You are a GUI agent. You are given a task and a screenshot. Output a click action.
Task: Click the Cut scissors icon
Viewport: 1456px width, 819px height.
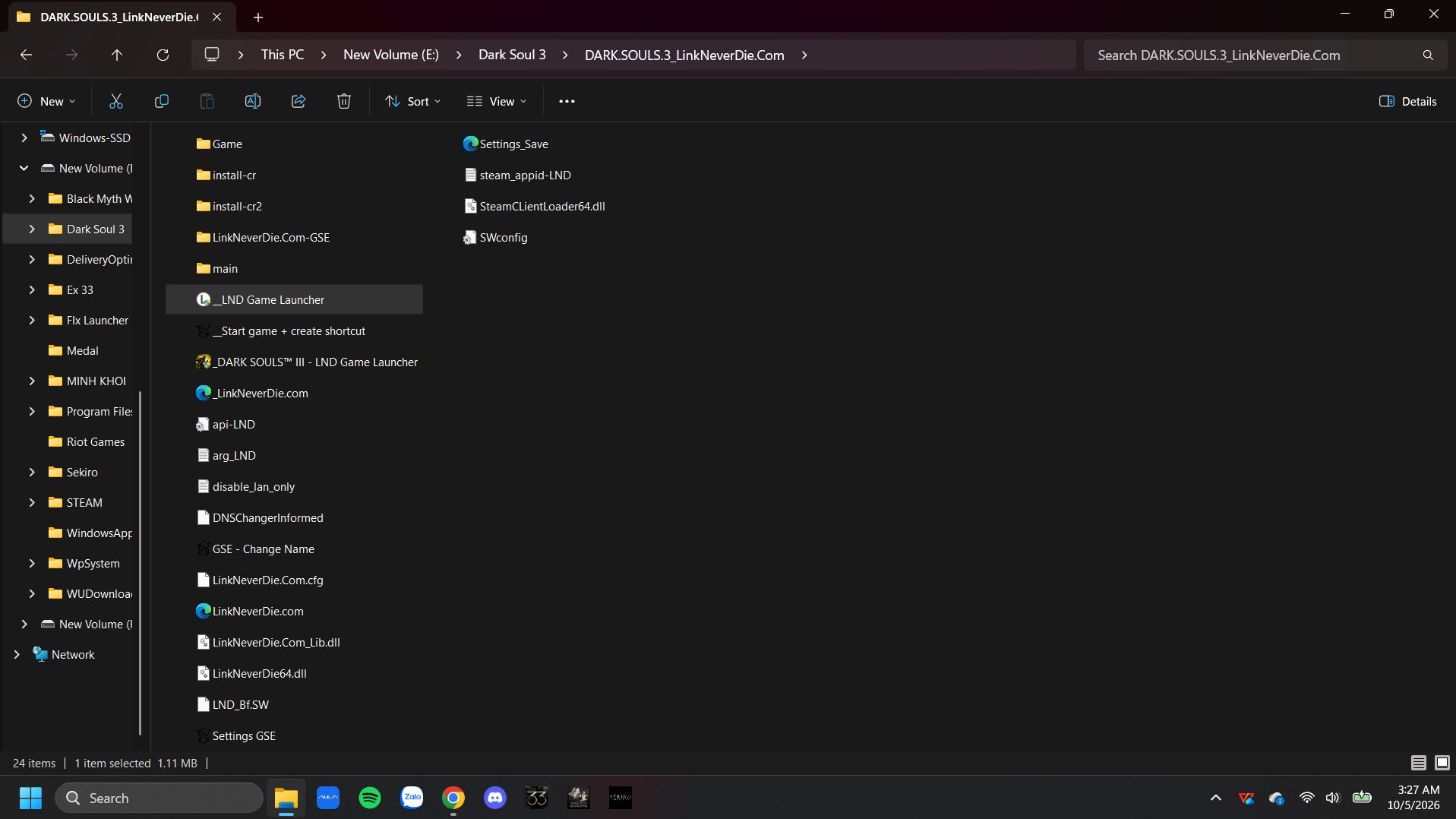click(x=116, y=101)
